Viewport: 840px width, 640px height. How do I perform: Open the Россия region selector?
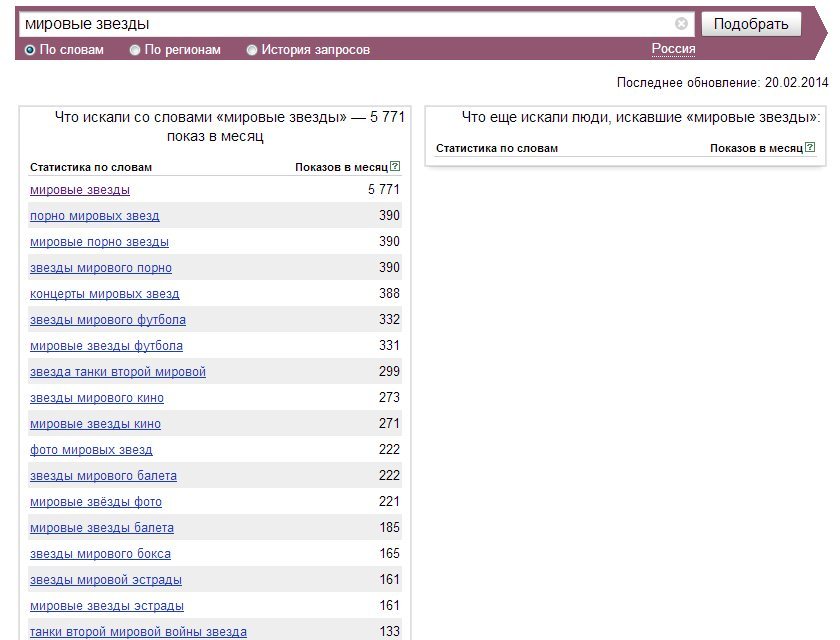[x=673, y=49]
